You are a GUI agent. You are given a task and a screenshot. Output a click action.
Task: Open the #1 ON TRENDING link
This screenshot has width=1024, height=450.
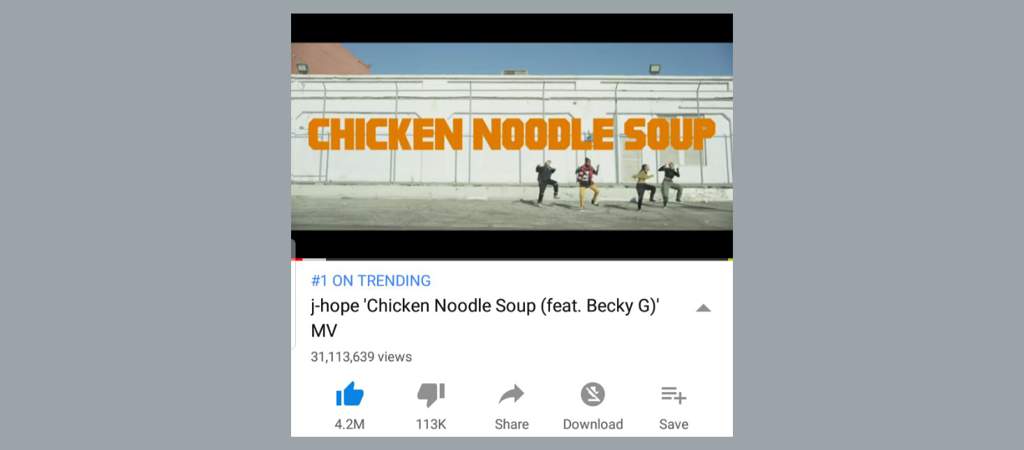tap(371, 281)
